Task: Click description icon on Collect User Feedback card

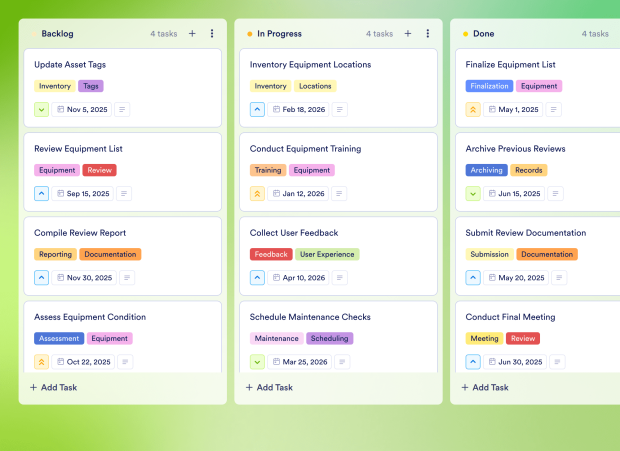Action: pos(339,277)
